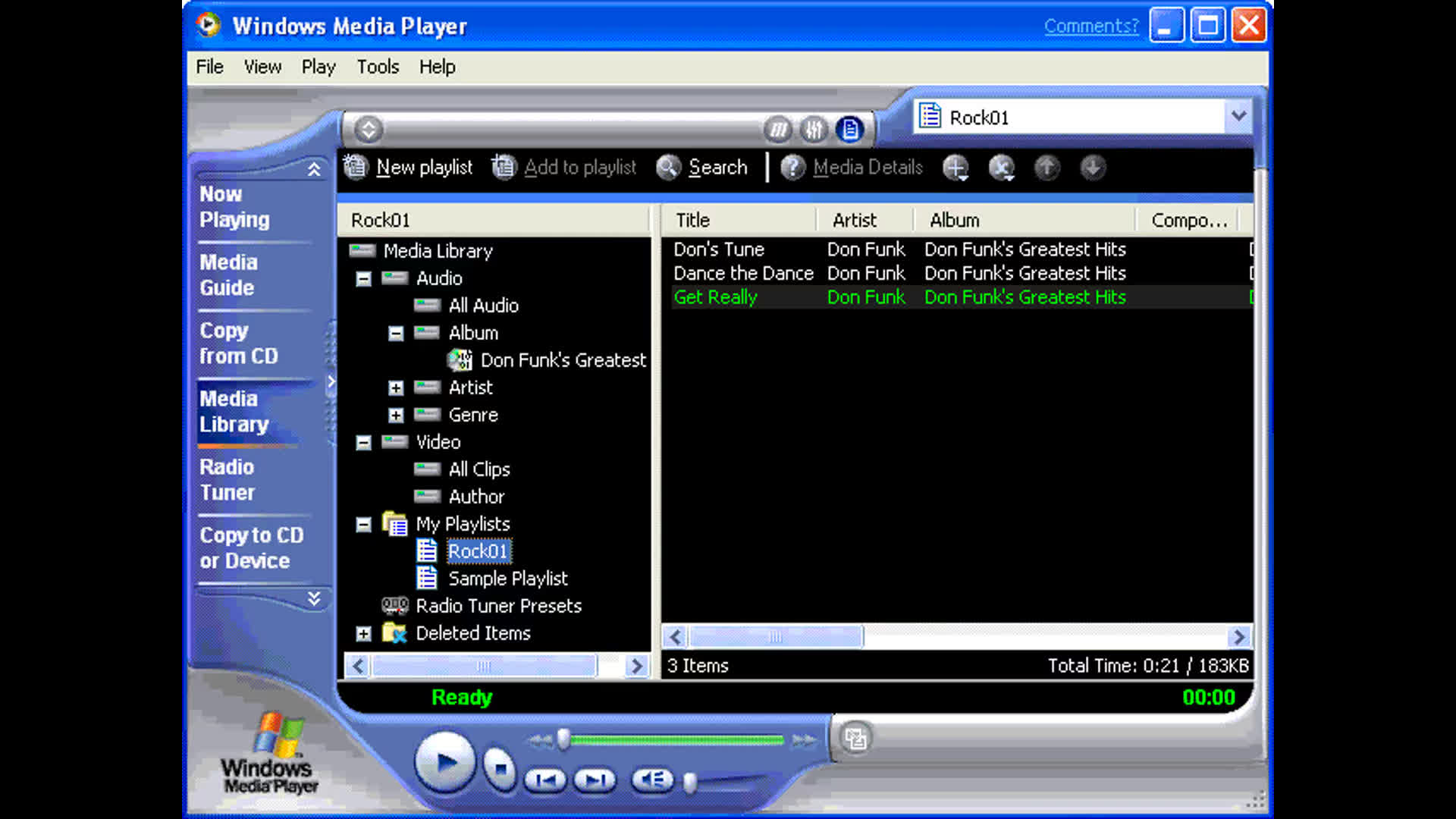The width and height of the screenshot is (1456, 819).
Task: Select the Media Library root node
Action: pyautogui.click(x=438, y=251)
